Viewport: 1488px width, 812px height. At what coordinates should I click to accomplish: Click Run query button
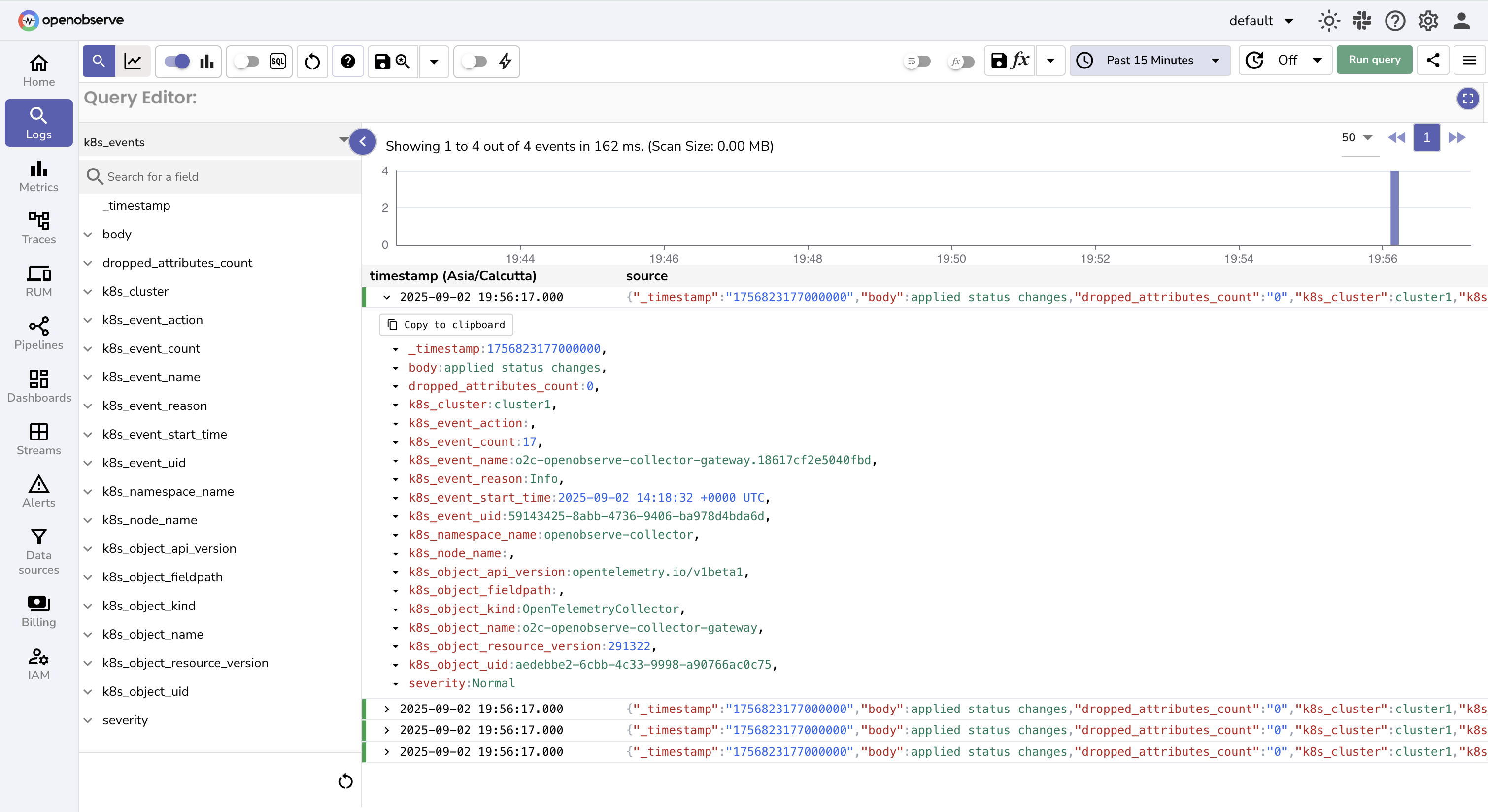(x=1374, y=60)
